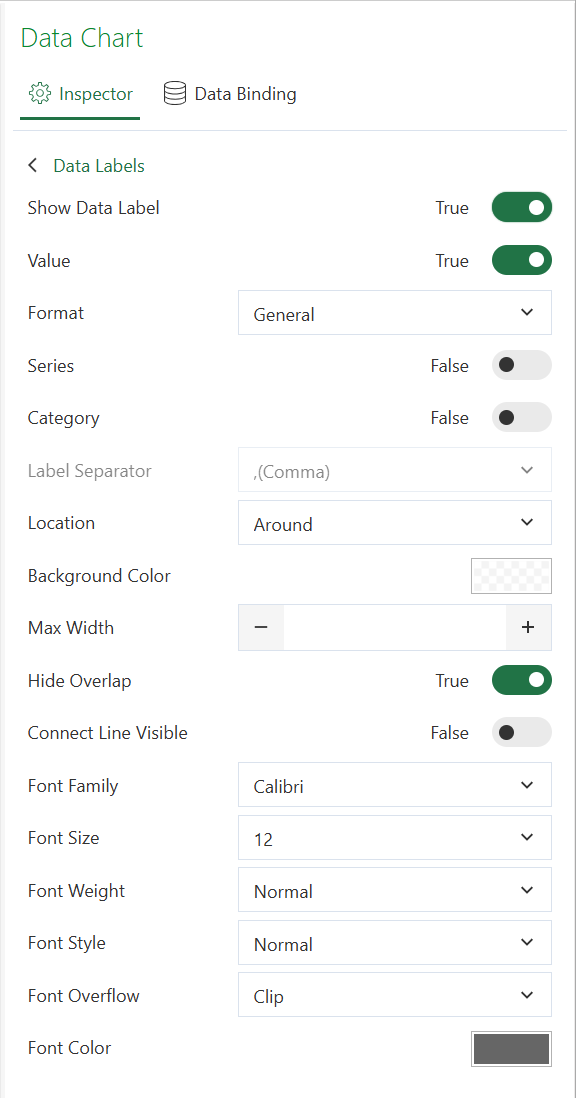Enable the Series toggle
This screenshot has width=576, height=1098.
[521, 365]
